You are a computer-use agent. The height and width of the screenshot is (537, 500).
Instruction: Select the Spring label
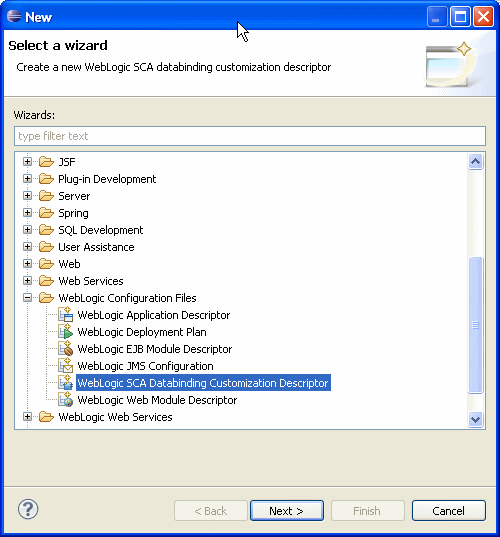pyautogui.click(x=73, y=213)
